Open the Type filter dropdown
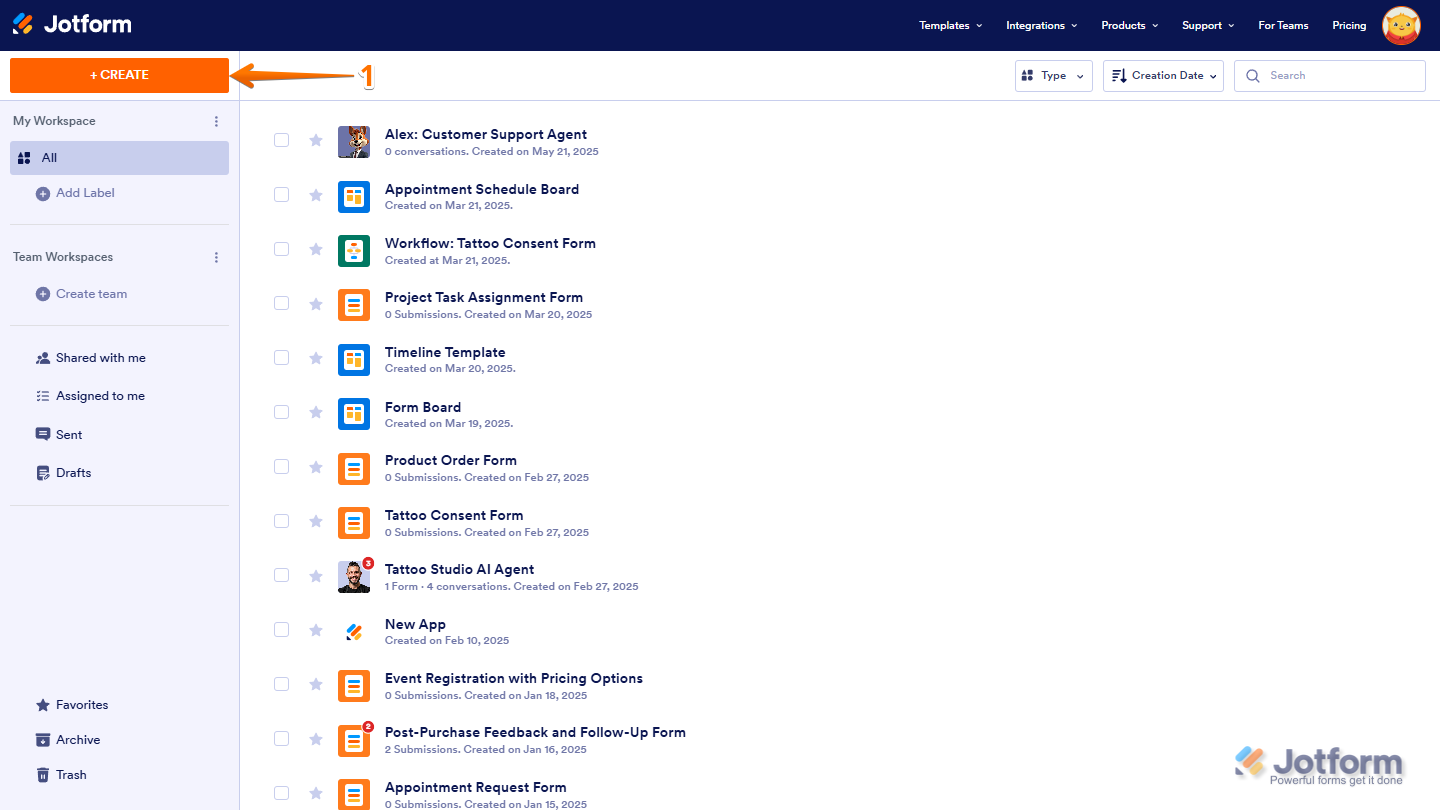This screenshot has width=1440, height=810. pyautogui.click(x=1054, y=76)
